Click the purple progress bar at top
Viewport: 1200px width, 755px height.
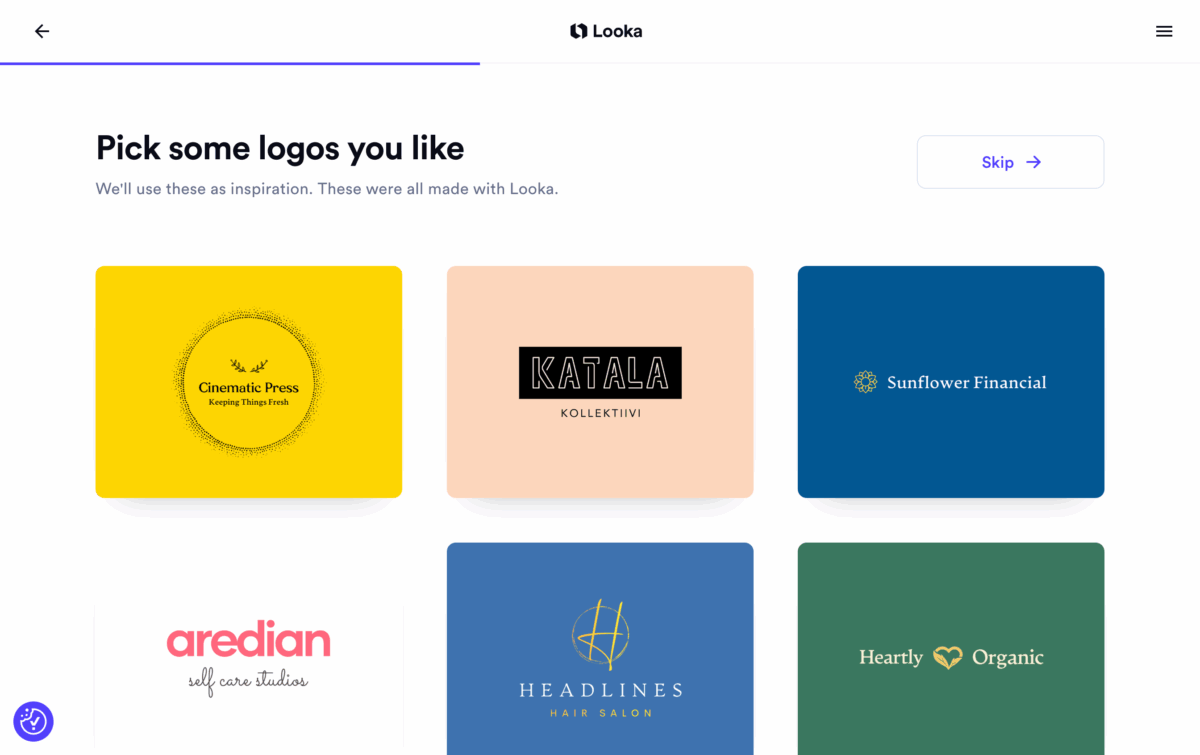(240, 63)
